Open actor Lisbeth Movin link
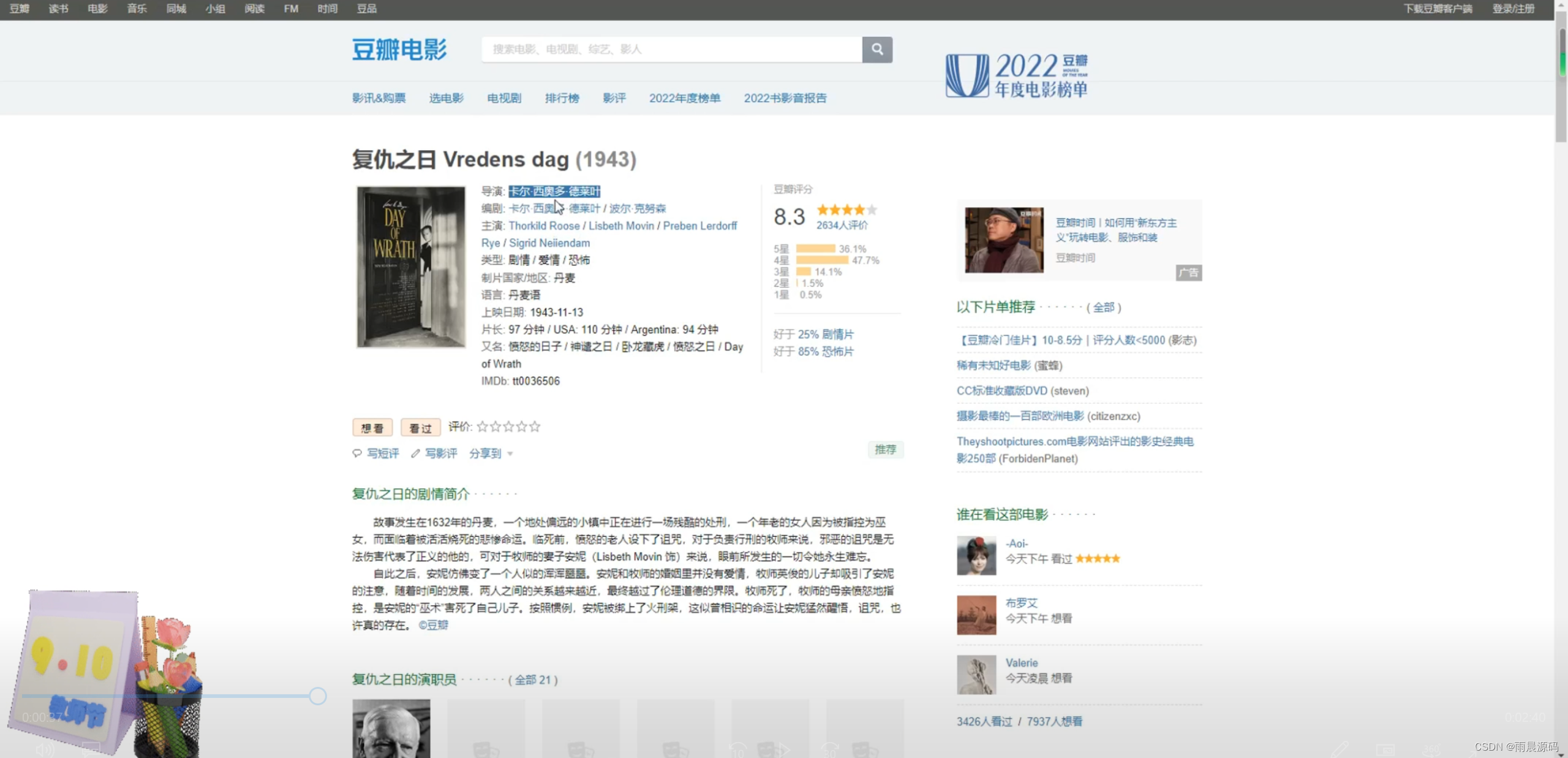The image size is (1568, 758). [621, 226]
